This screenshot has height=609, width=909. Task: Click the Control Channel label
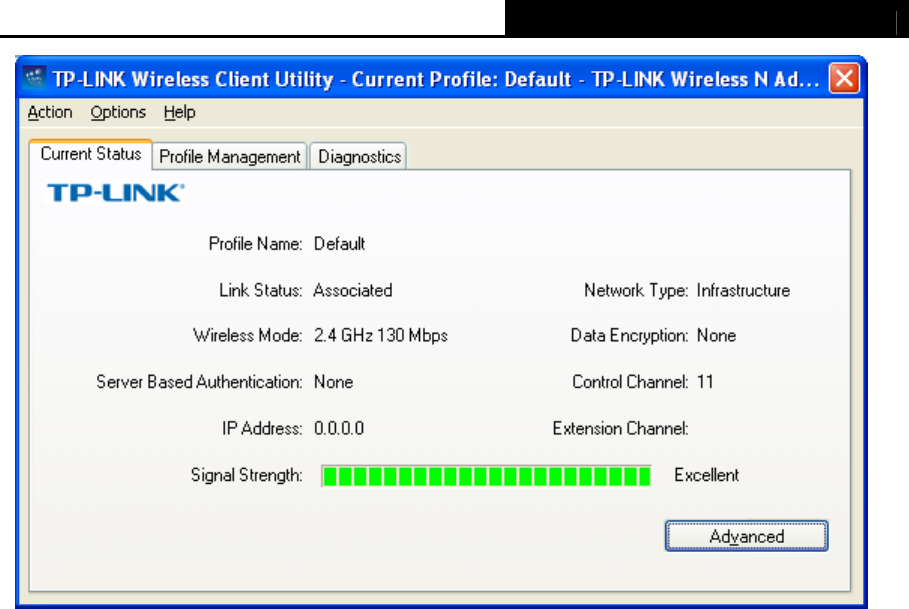[630, 382]
